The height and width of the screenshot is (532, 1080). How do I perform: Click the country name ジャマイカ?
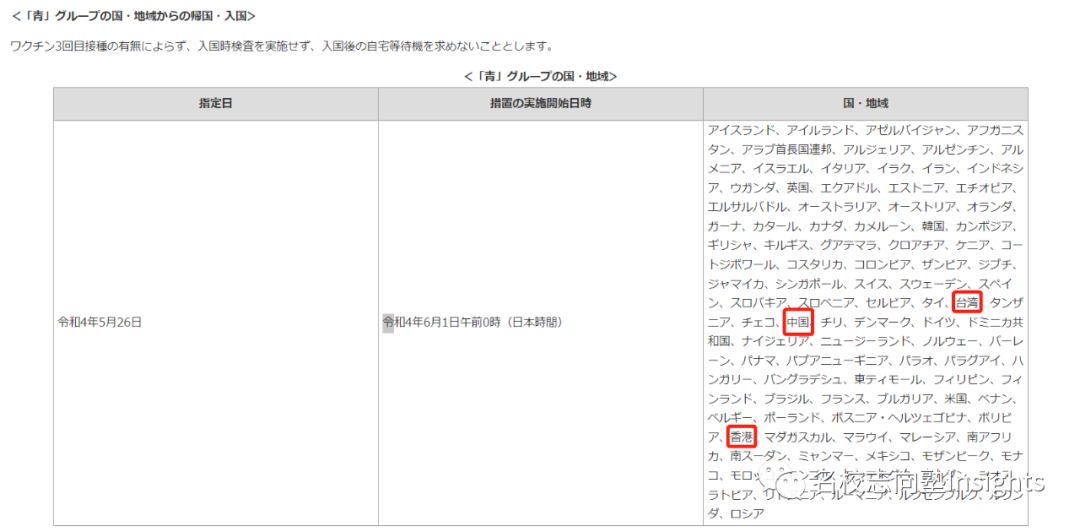[736, 284]
